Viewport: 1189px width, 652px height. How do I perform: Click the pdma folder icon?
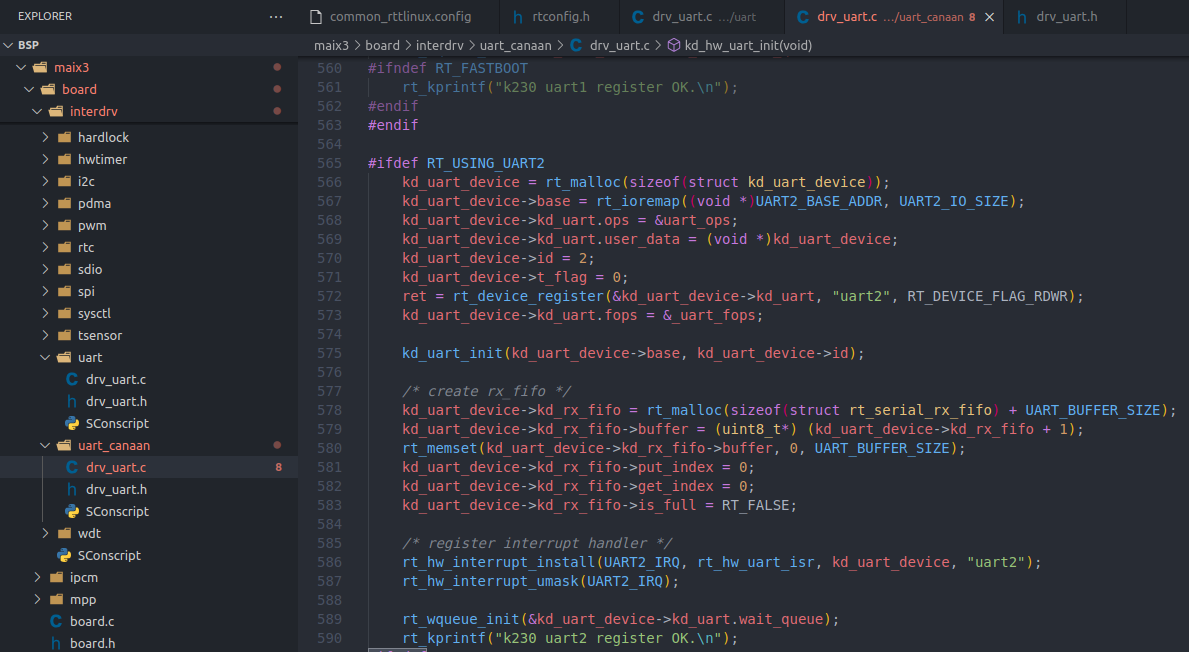coord(64,203)
